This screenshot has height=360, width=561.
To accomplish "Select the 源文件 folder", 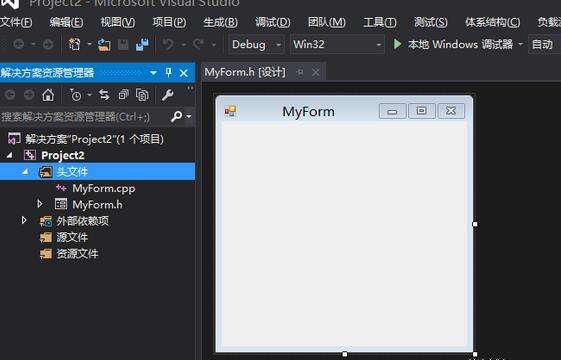I will [72, 237].
